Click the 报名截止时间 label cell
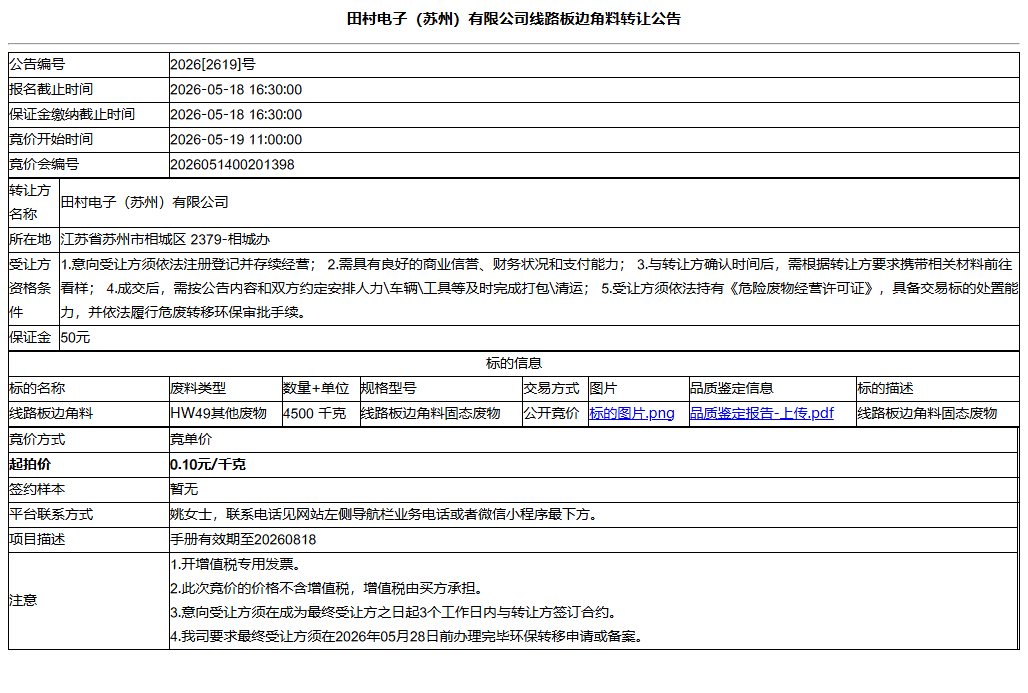 point(89,90)
